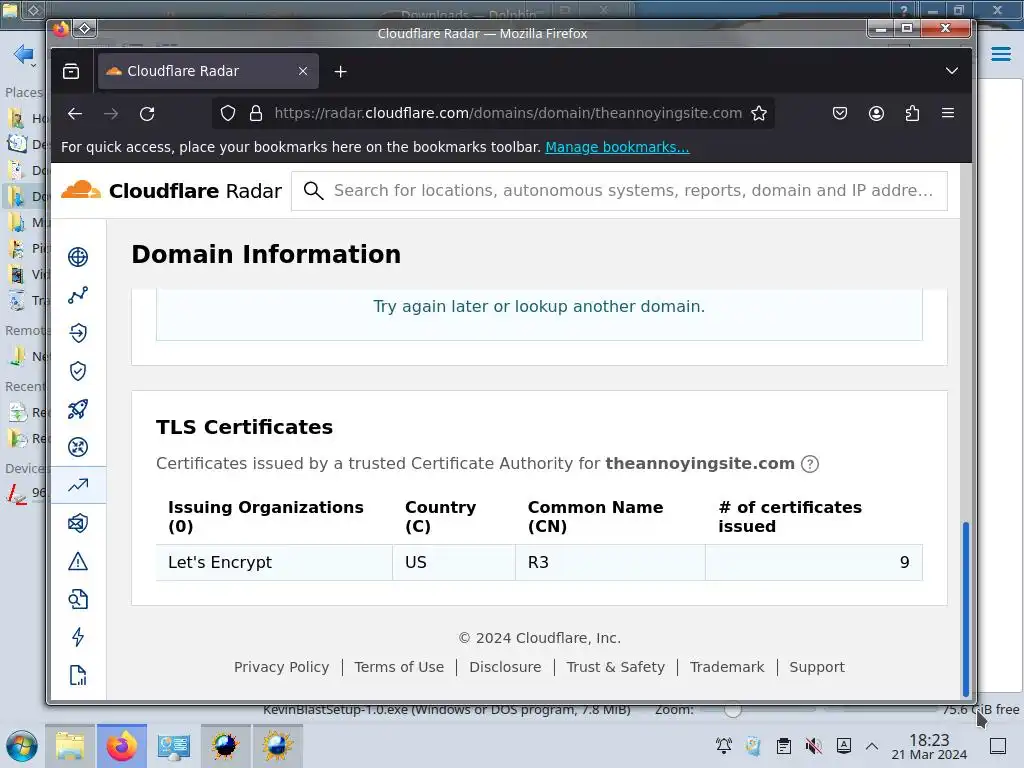Open the Trademark footer link
Image resolution: width=1024 pixels, height=768 pixels.
727,667
